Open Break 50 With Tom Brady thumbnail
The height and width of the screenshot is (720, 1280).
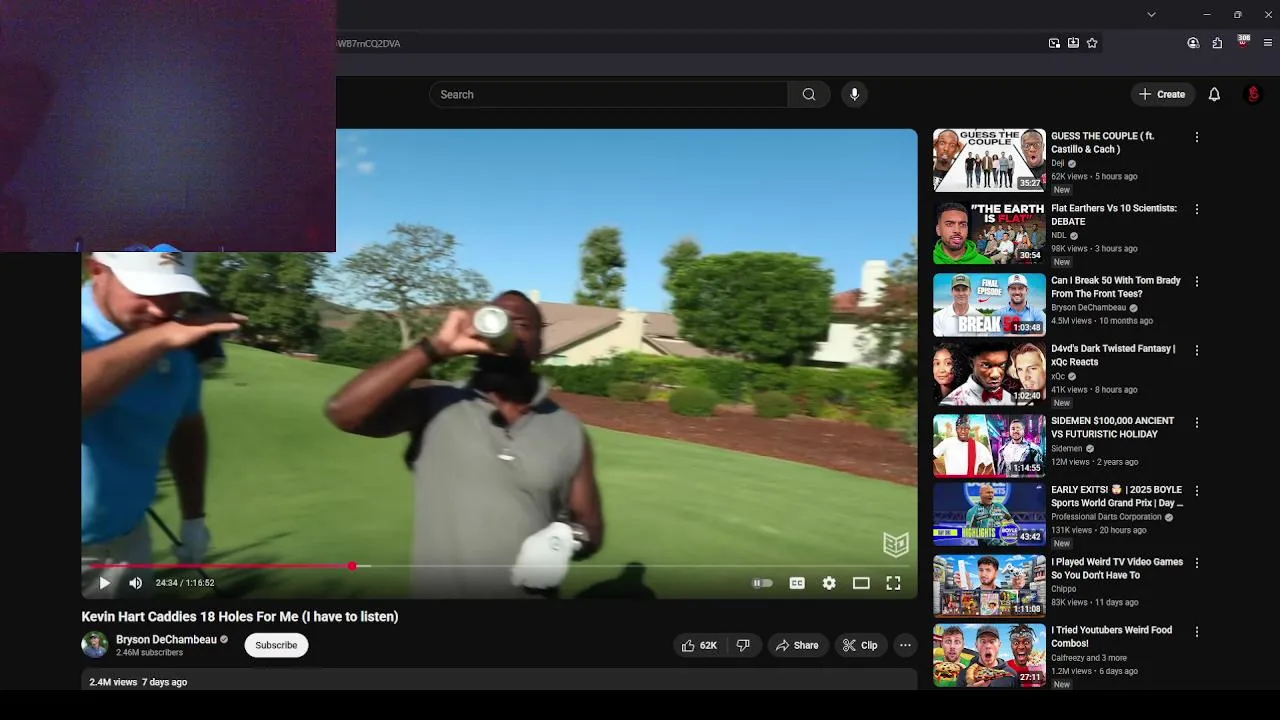coord(989,304)
